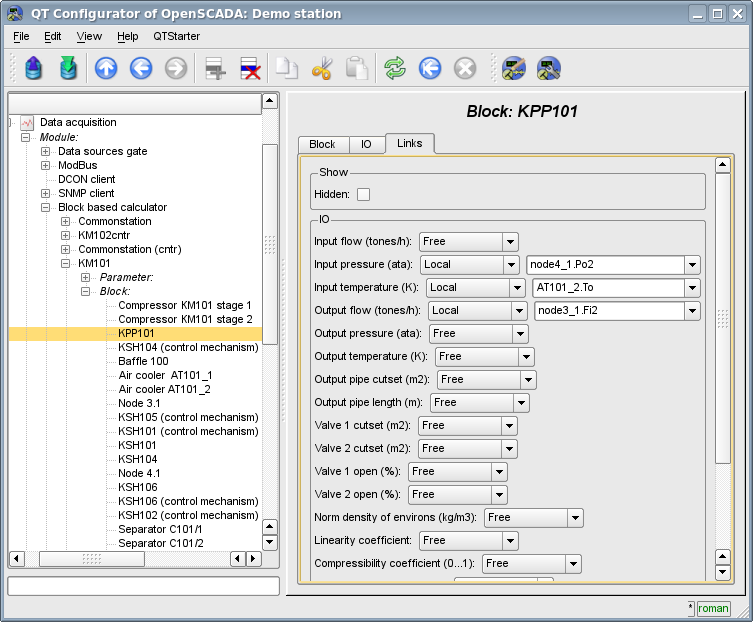Click the Add item toolbar icon
Screen dimensions: 753x622
(215, 68)
